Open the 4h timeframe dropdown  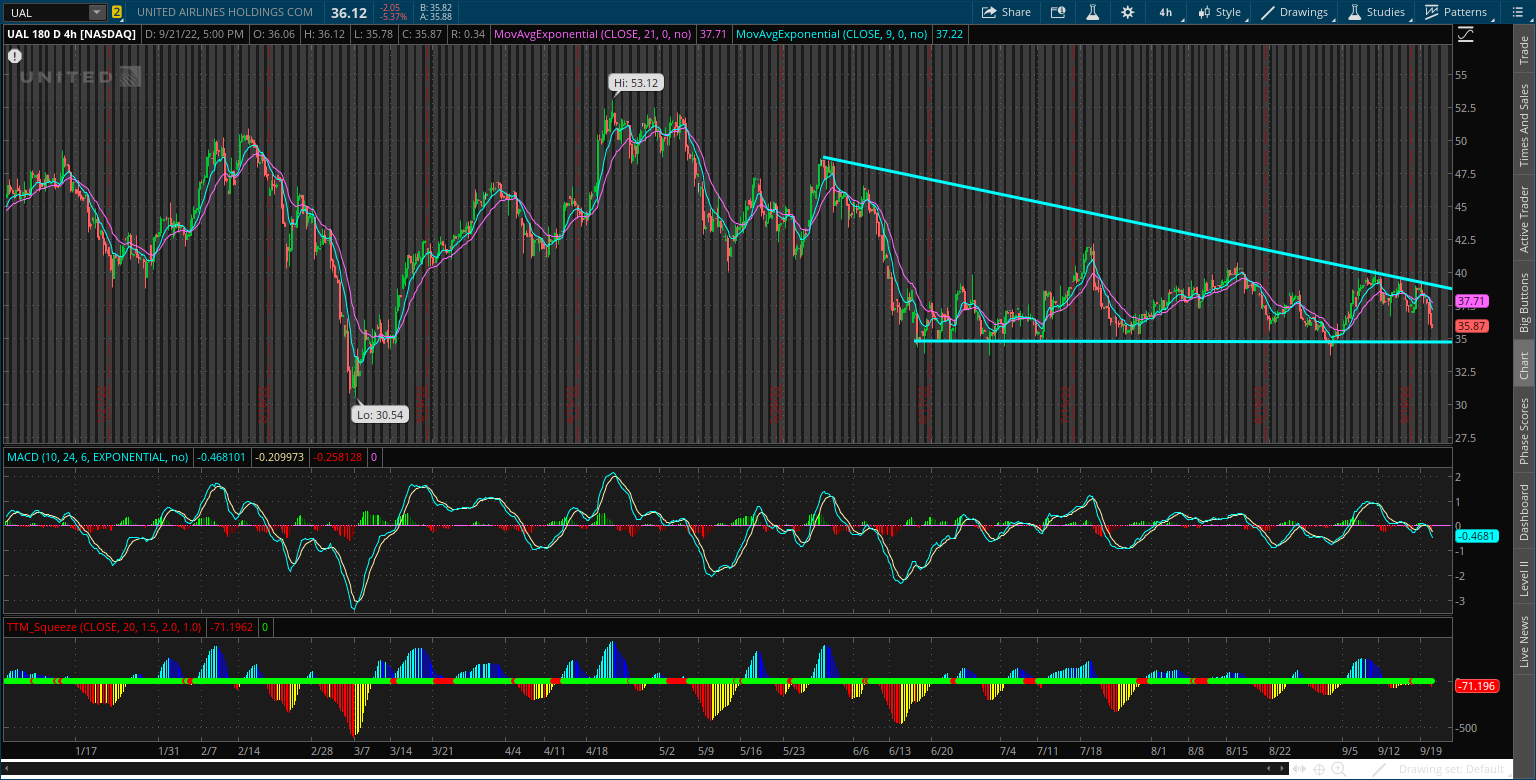coord(1168,12)
